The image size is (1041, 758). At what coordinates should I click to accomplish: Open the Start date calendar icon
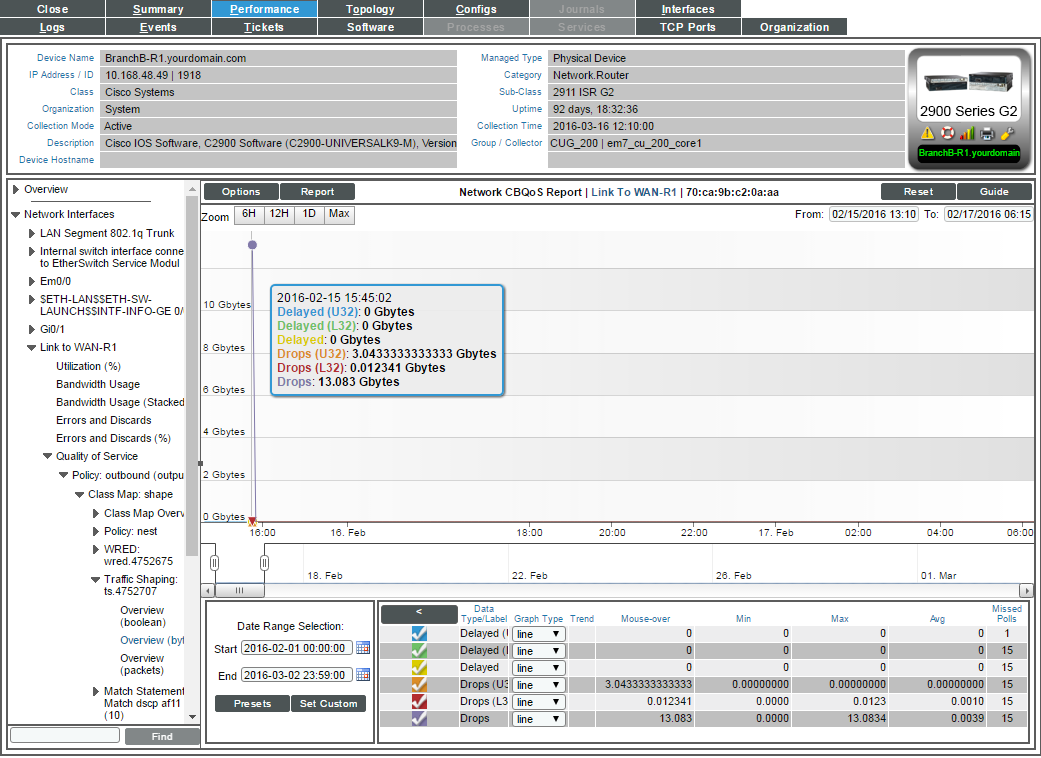pyautogui.click(x=362, y=648)
